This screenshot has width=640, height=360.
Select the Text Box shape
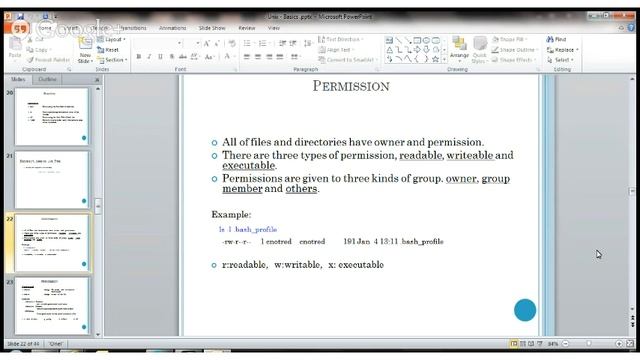coord(389,40)
